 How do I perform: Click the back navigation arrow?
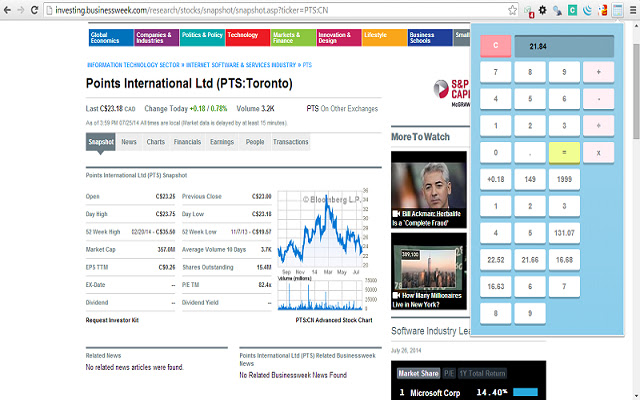[7, 10]
